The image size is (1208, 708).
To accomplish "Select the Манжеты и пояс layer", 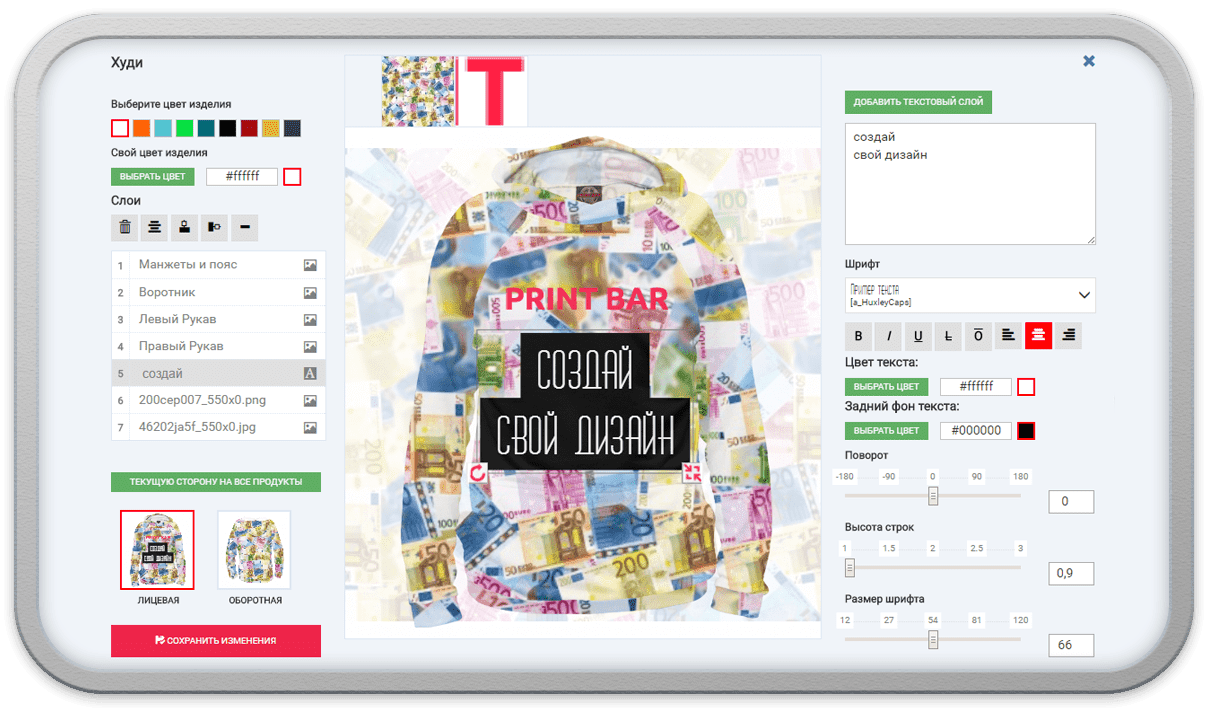I will coord(218,265).
